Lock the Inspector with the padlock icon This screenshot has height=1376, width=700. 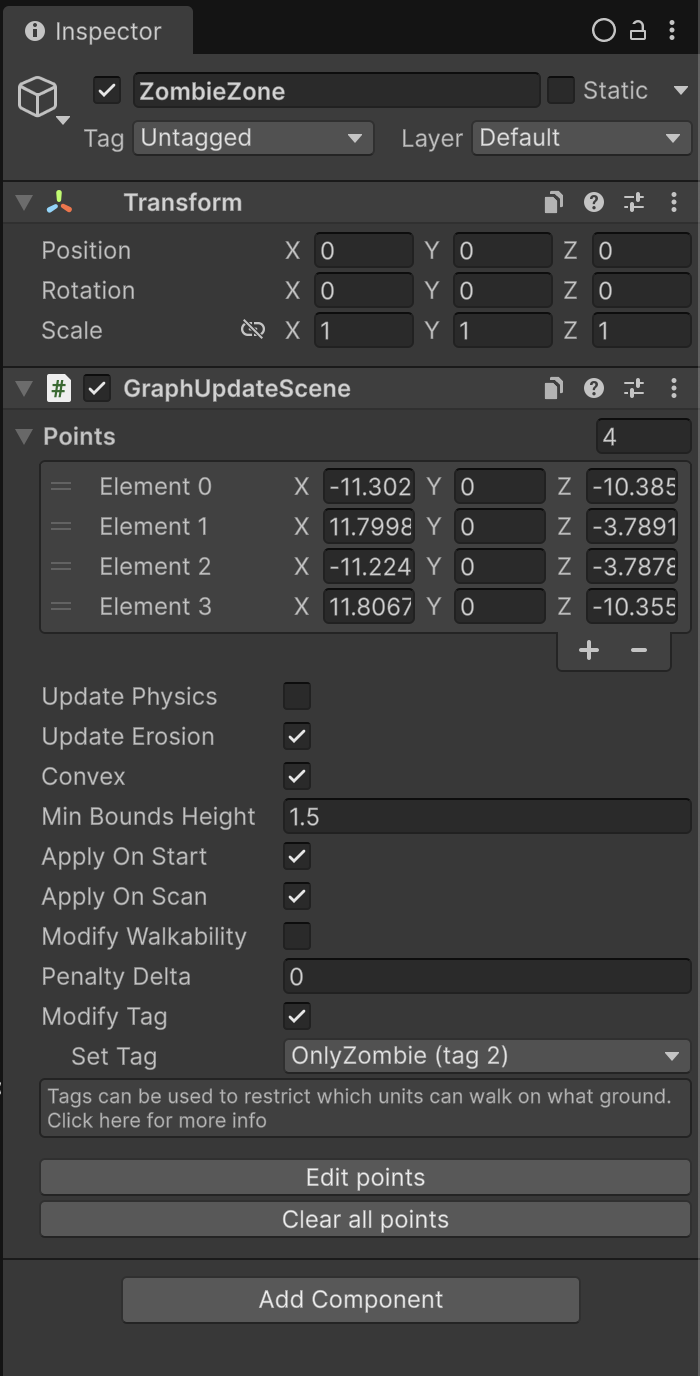click(x=637, y=31)
